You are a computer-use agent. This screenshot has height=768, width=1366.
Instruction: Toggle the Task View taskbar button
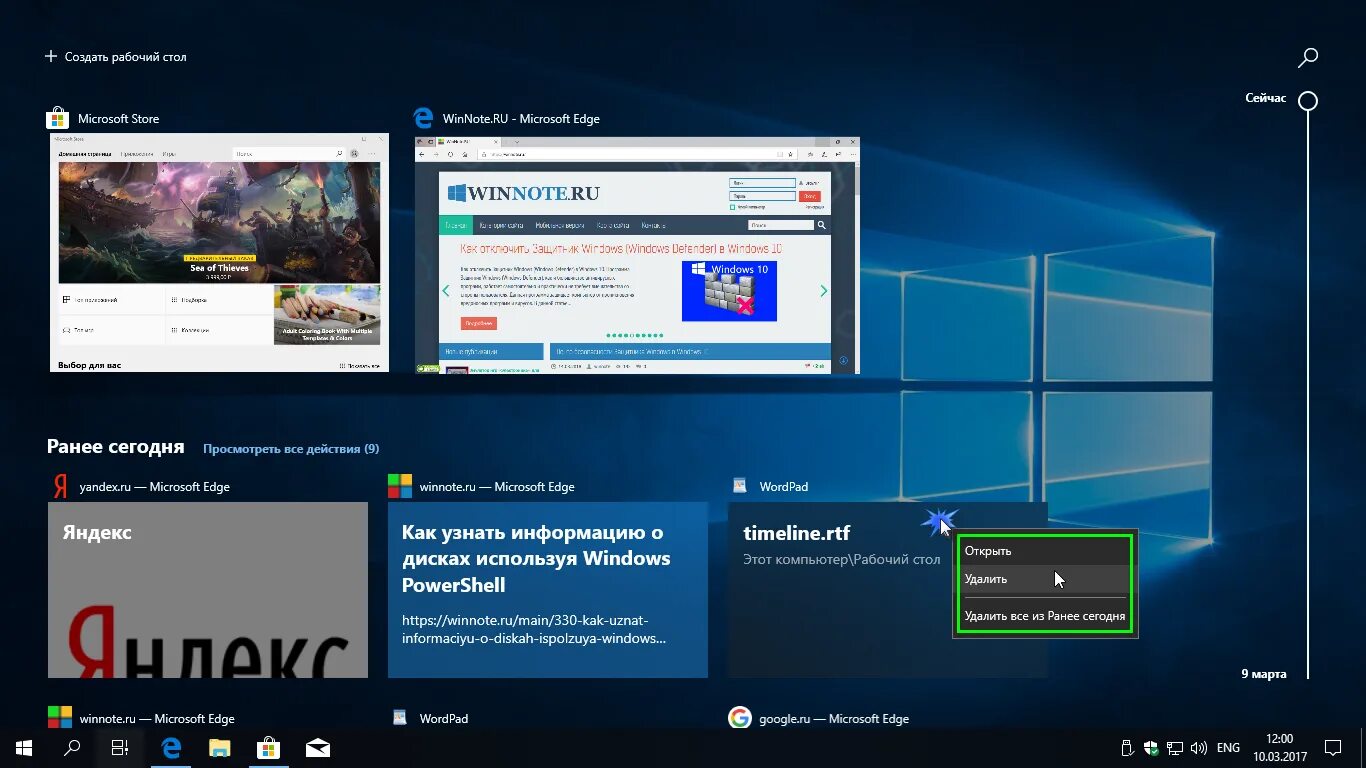coord(120,748)
